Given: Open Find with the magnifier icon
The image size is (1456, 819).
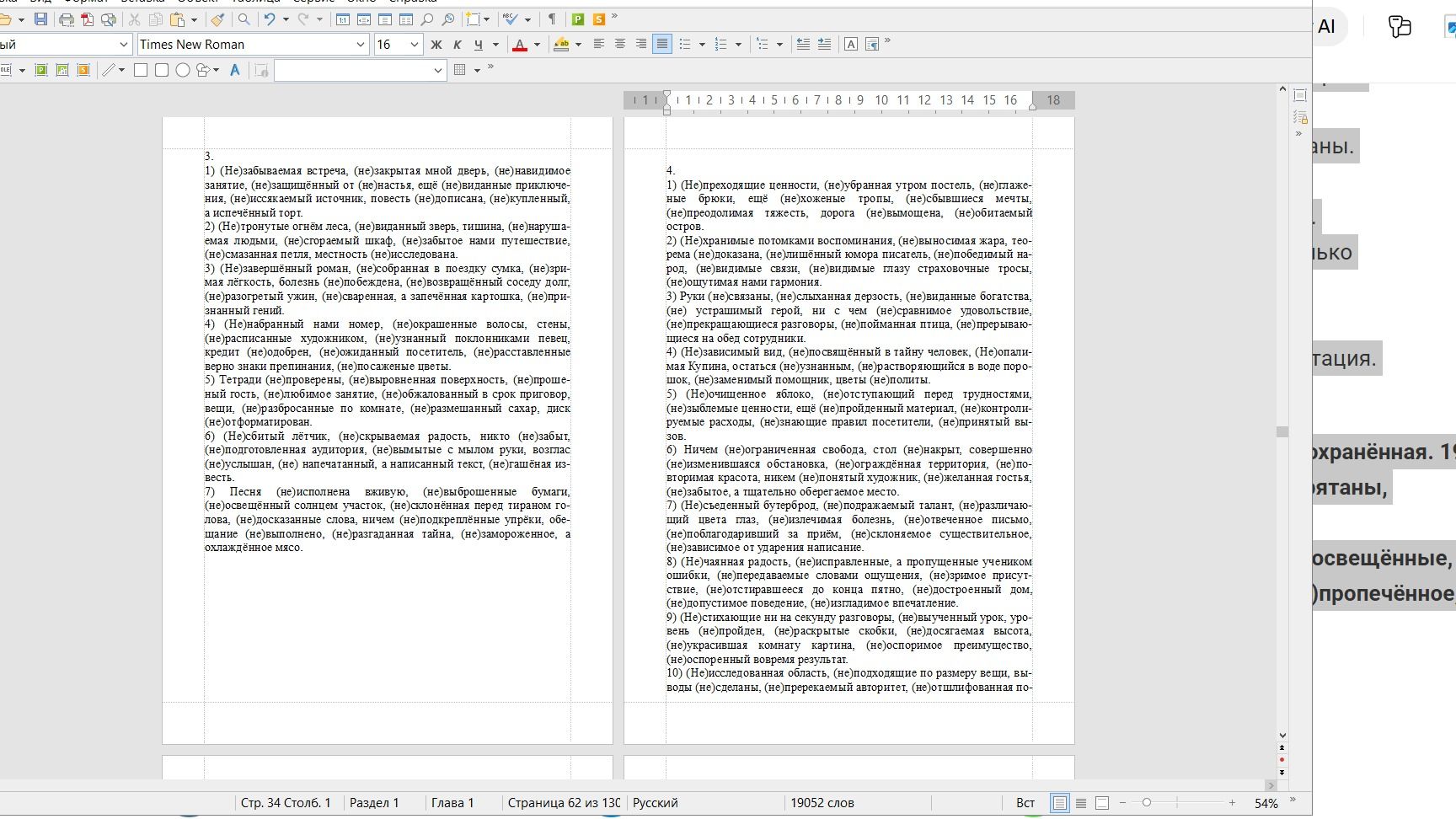Looking at the screenshot, I should 244,19.
